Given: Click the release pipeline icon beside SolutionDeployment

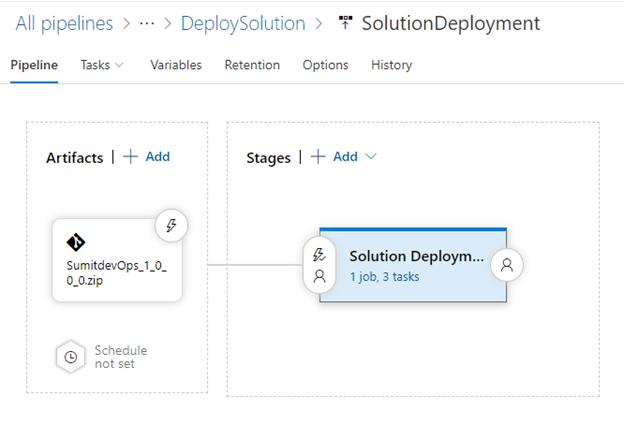Looking at the screenshot, I should (x=345, y=23).
